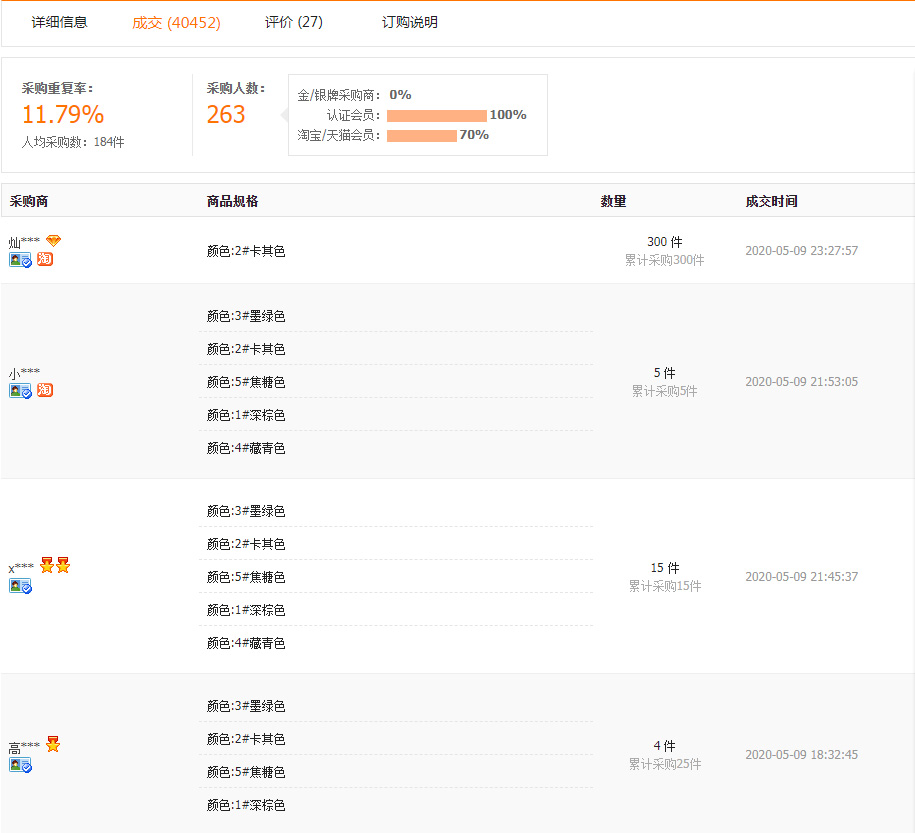
Task: Click the 淘 icon next to buyer 小***
Action: click(45, 390)
